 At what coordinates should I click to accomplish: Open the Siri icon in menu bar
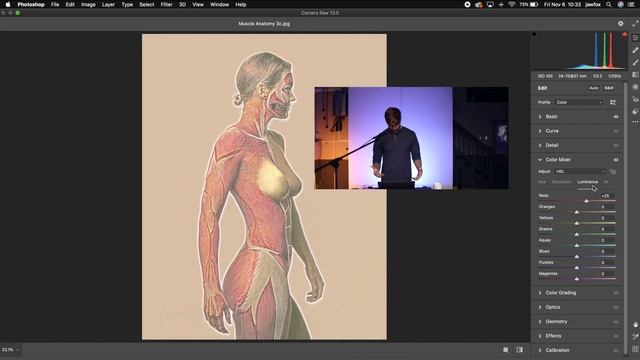tap(620, 4)
